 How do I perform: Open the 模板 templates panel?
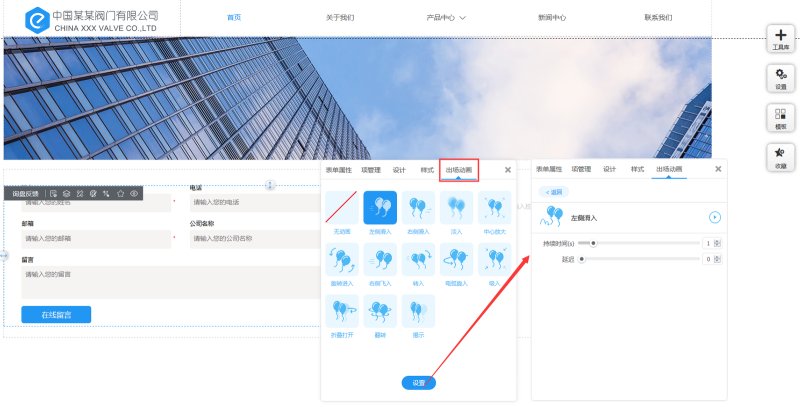pos(781,118)
